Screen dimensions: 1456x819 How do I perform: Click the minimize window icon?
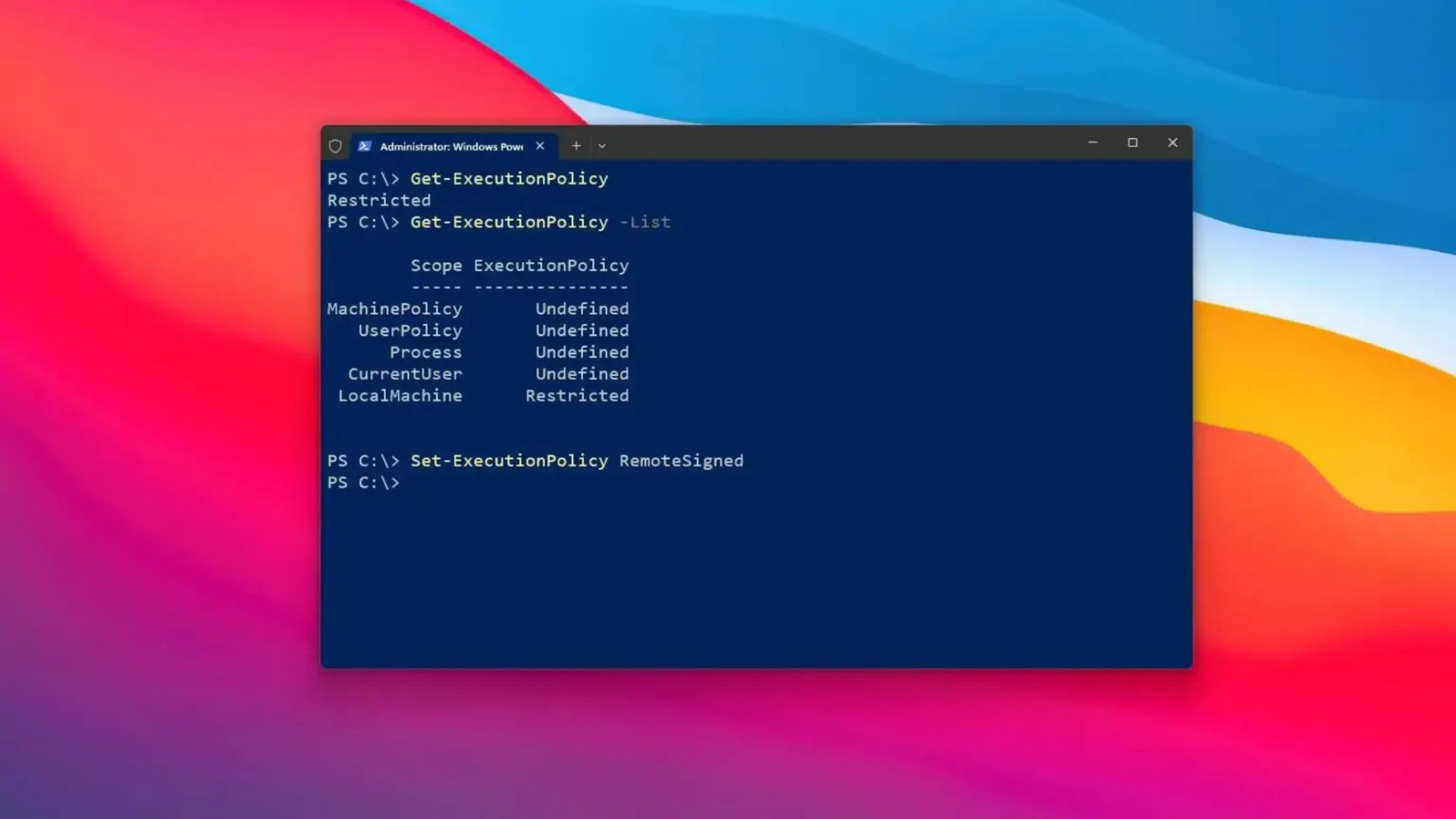1092,143
